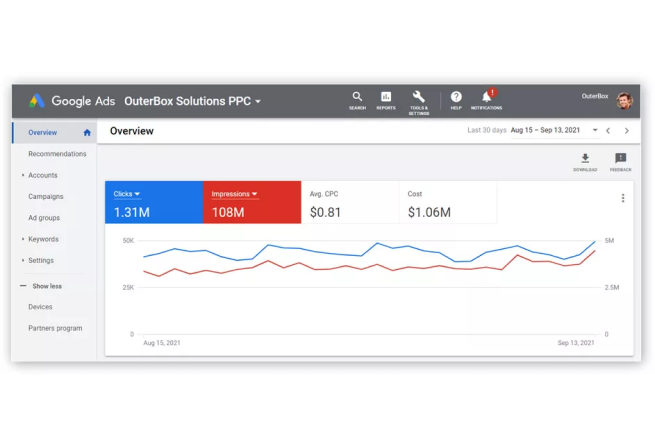The height and width of the screenshot is (448, 655).
Task: Open the three-dot chart options menu
Action: tap(623, 198)
